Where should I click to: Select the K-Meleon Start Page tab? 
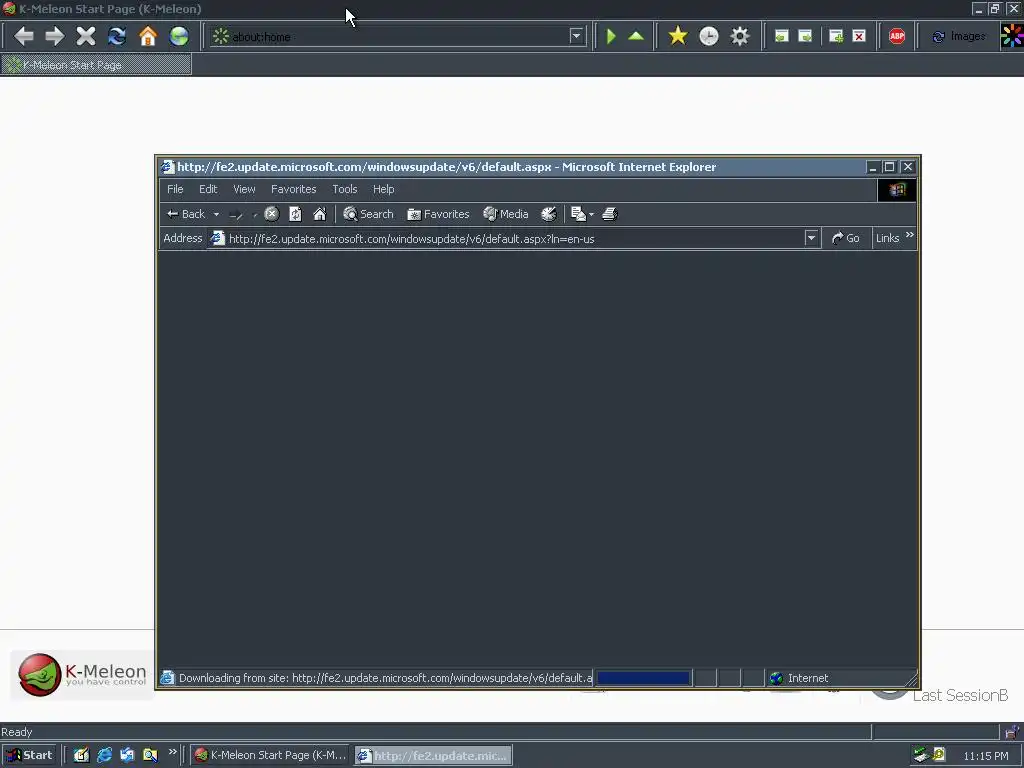coord(96,65)
